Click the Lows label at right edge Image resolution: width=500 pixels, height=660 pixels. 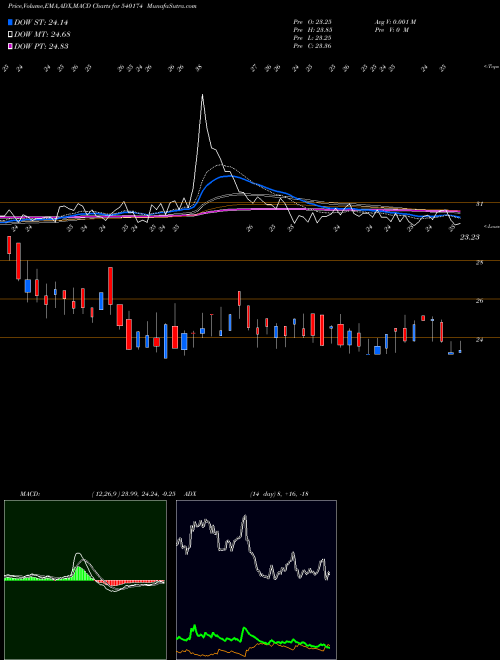click(x=492, y=226)
